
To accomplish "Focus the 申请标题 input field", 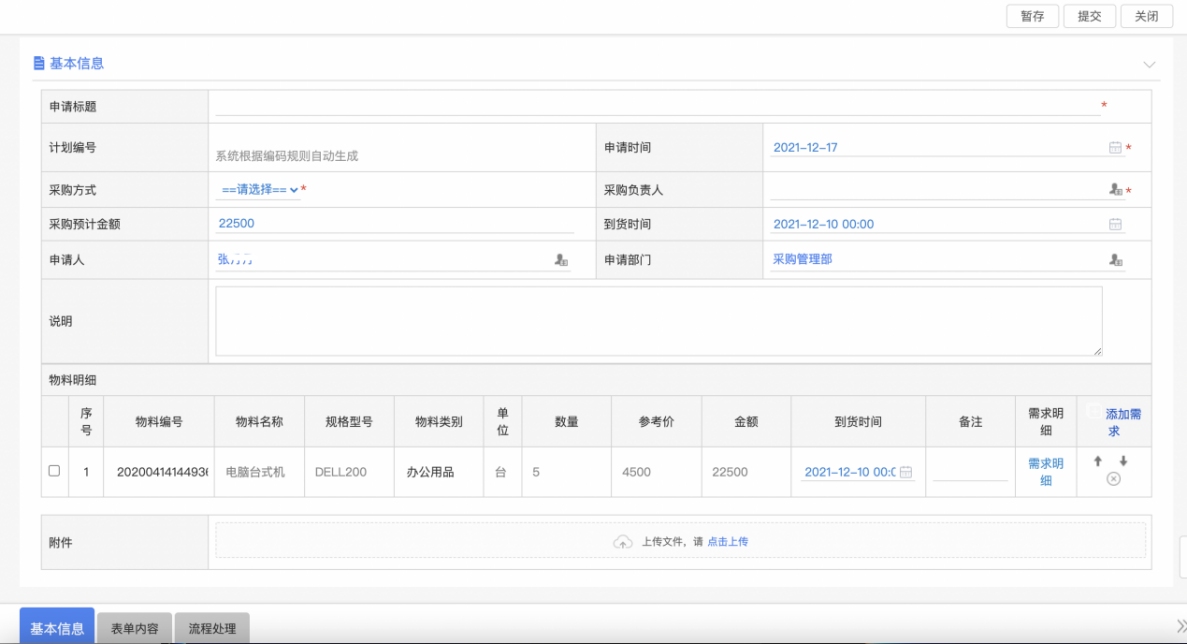I will pos(657,106).
